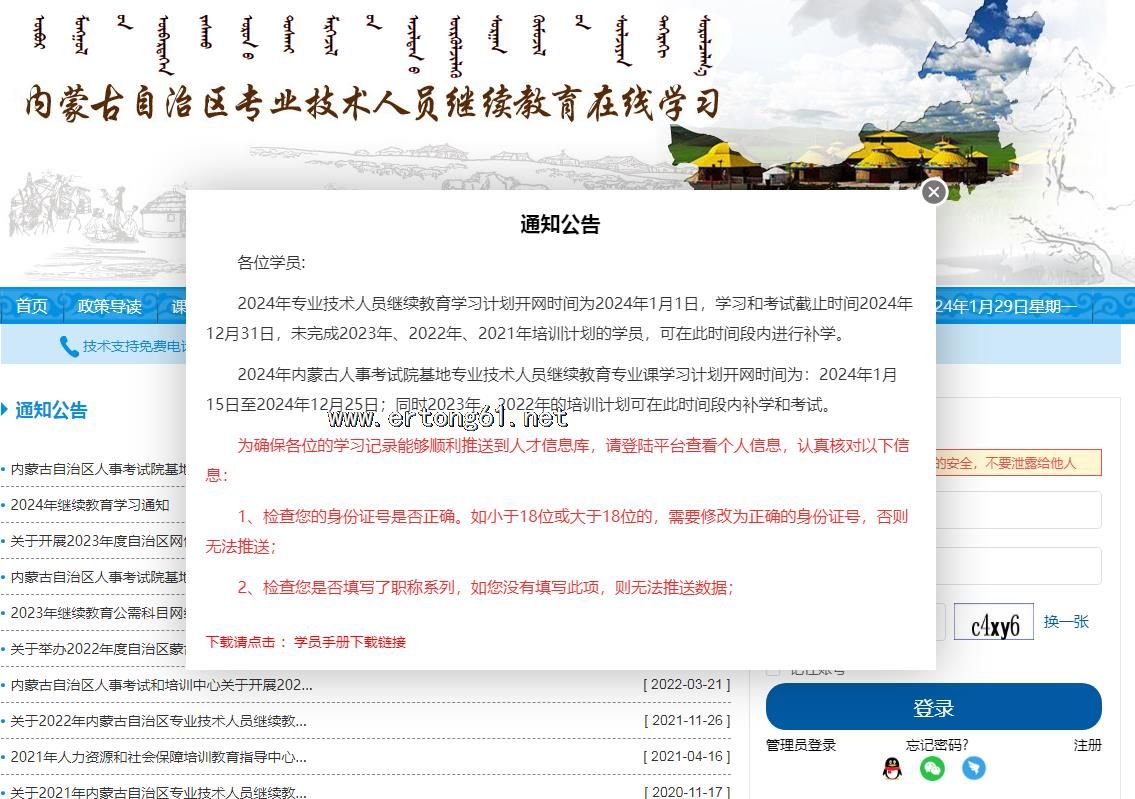
Task: Open the 学员手册下载链接 download link
Action: [350, 642]
